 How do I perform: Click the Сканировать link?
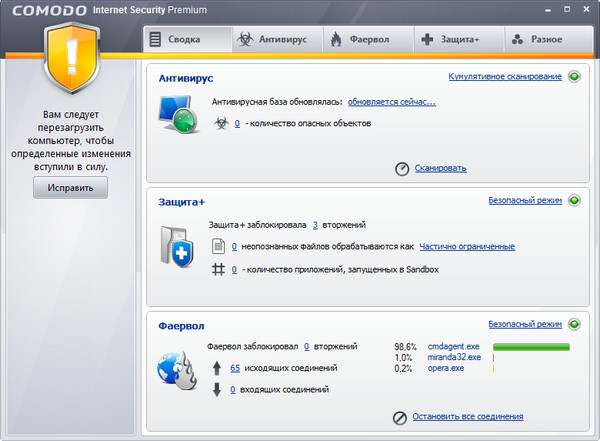[440, 168]
